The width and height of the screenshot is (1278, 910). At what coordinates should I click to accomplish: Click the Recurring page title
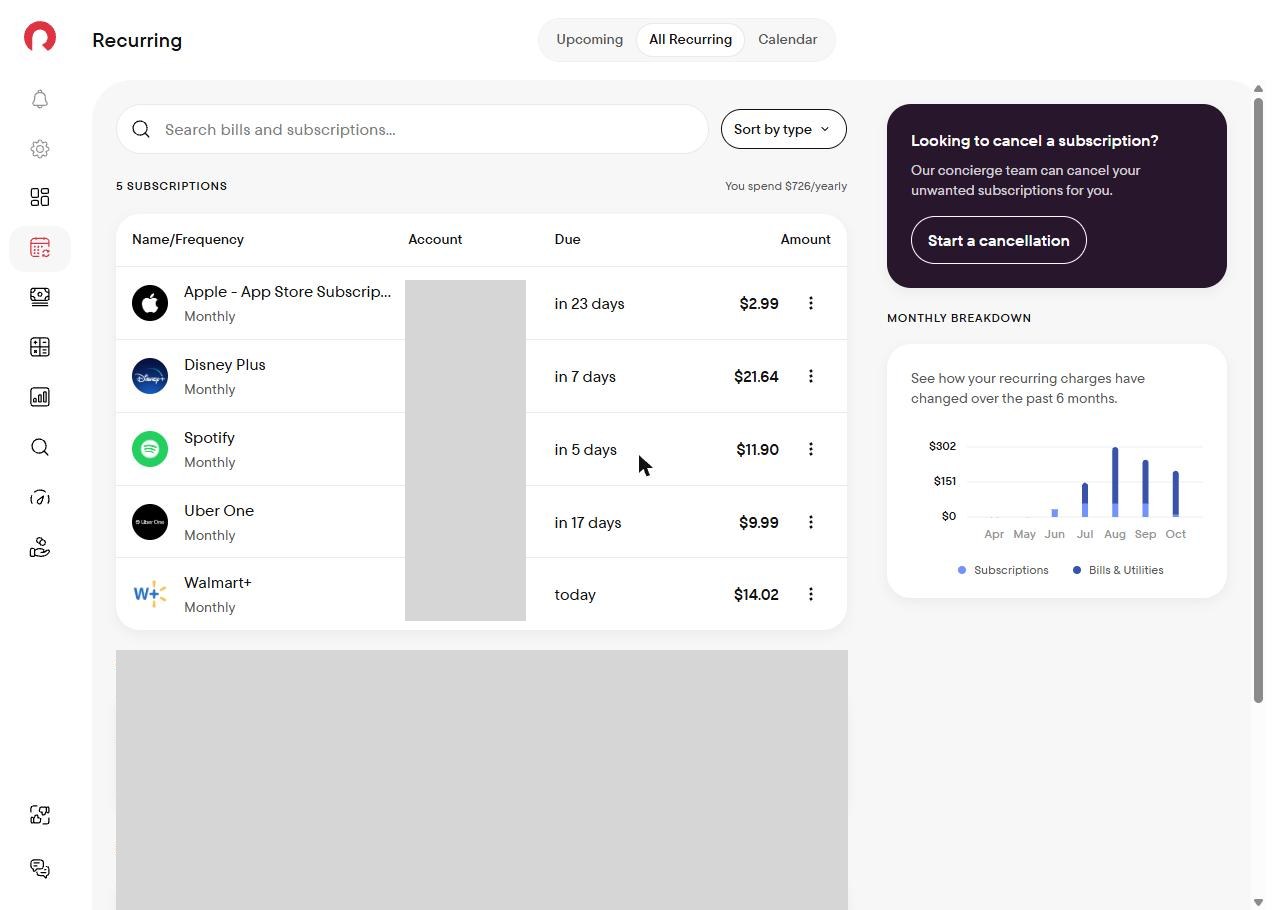(x=137, y=41)
